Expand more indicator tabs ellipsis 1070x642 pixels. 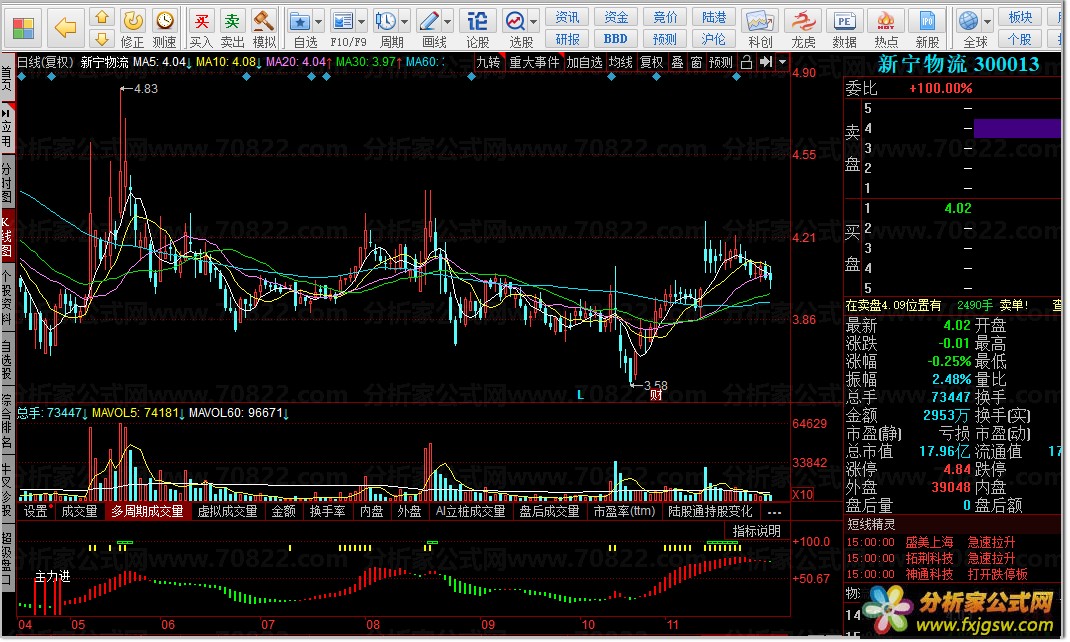click(x=774, y=512)
